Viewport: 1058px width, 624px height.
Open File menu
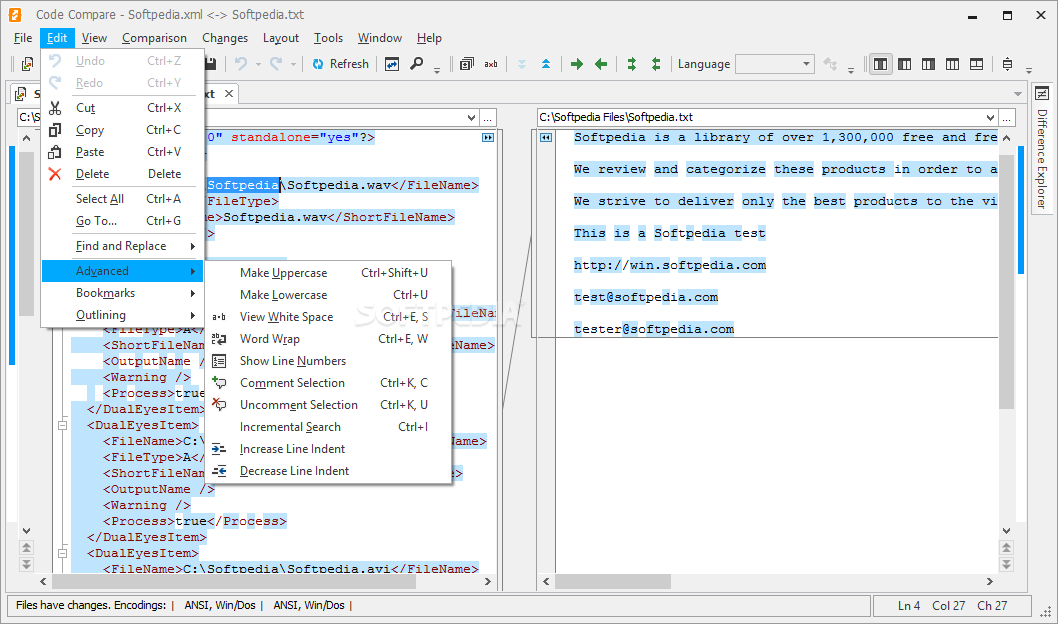coord(23,38)
